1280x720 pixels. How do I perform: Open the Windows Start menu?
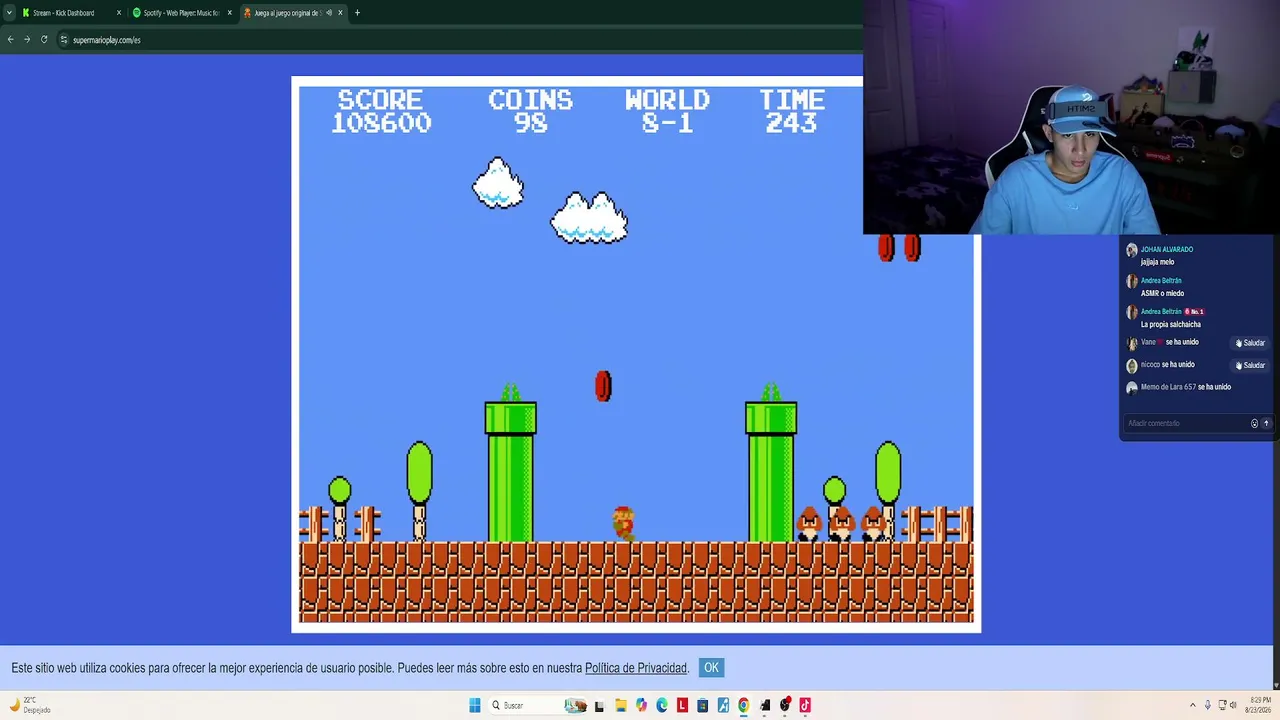[x=475, y=705]
